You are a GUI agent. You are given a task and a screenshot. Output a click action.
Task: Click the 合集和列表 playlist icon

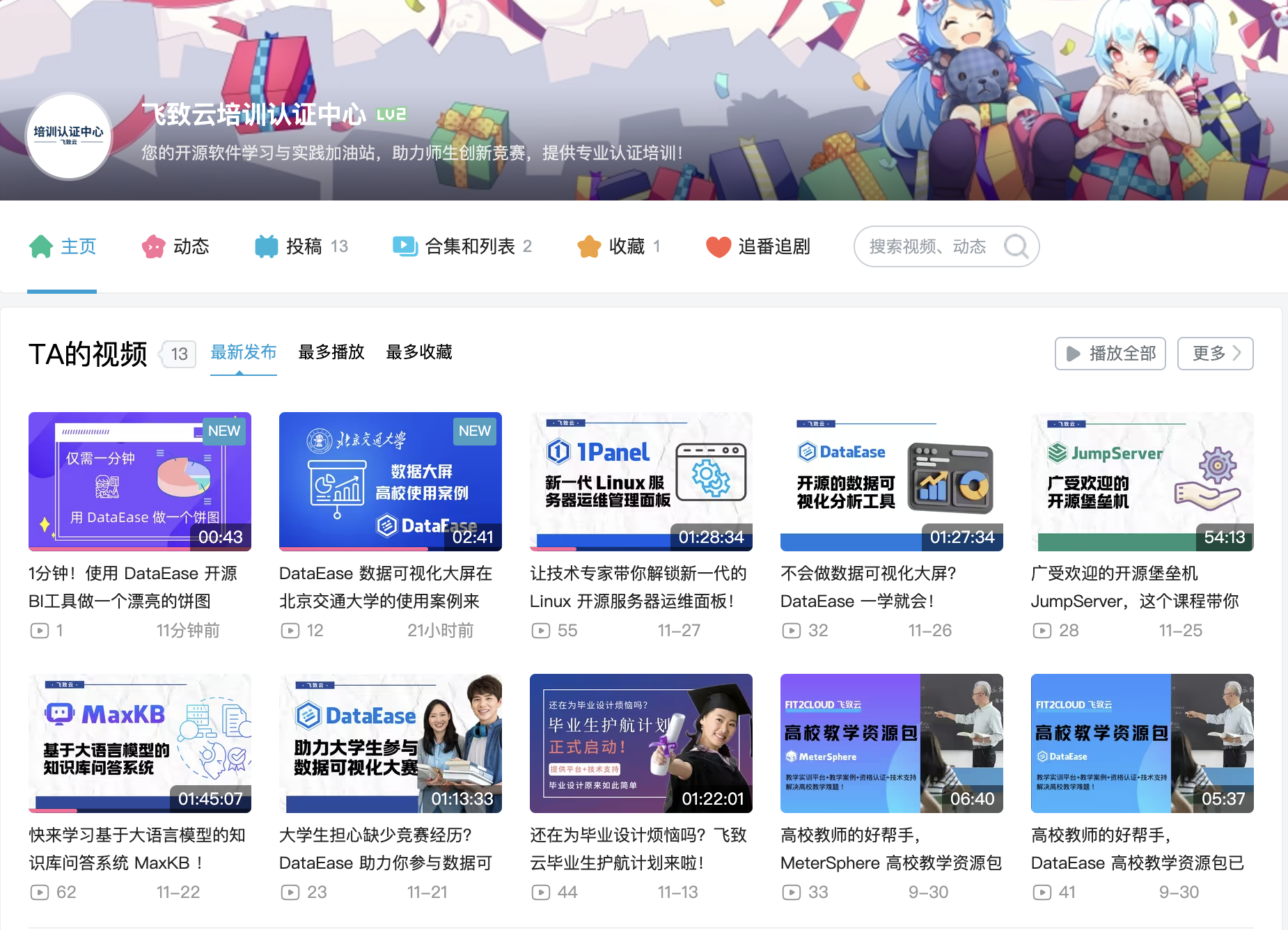coord(405,246)
